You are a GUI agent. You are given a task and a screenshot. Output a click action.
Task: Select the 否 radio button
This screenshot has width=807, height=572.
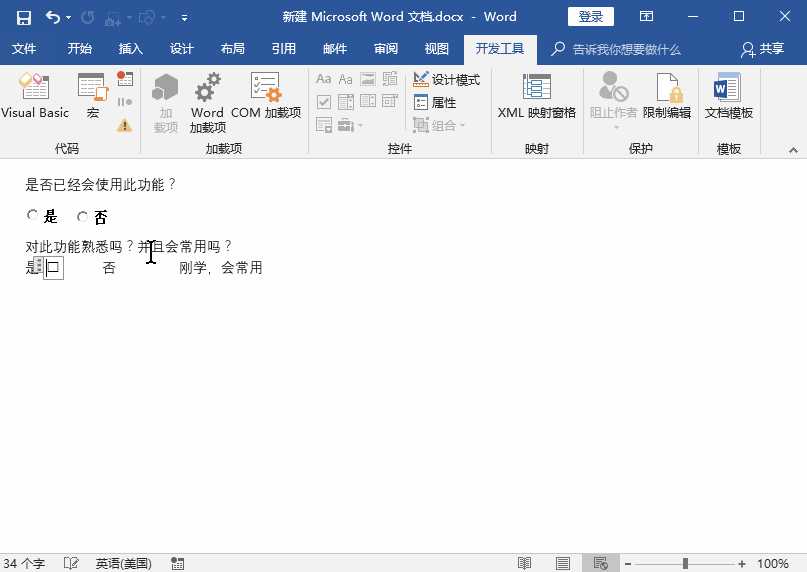(x=83, y=217)
